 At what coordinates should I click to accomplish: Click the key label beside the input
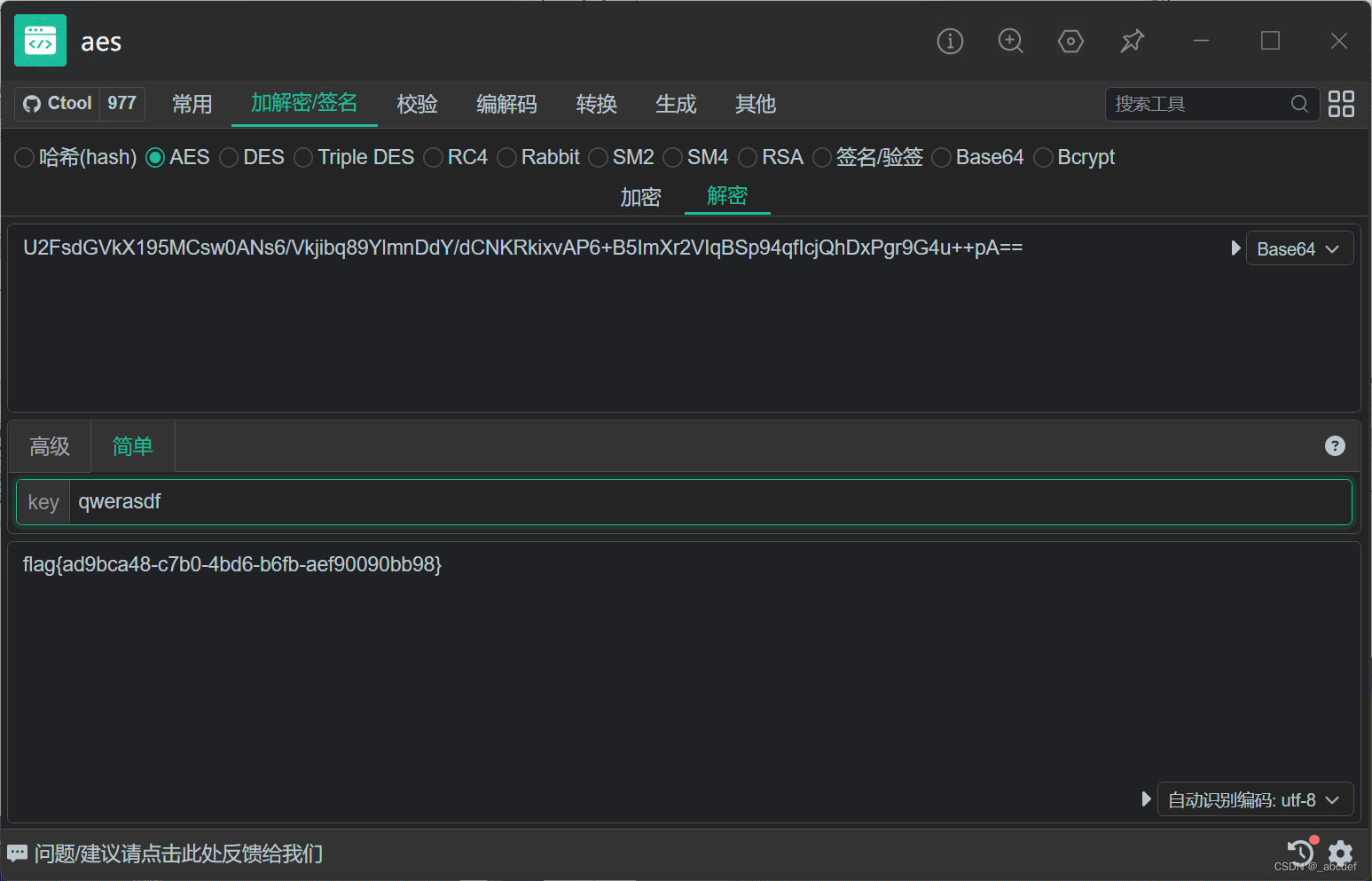tap(43, 502)
